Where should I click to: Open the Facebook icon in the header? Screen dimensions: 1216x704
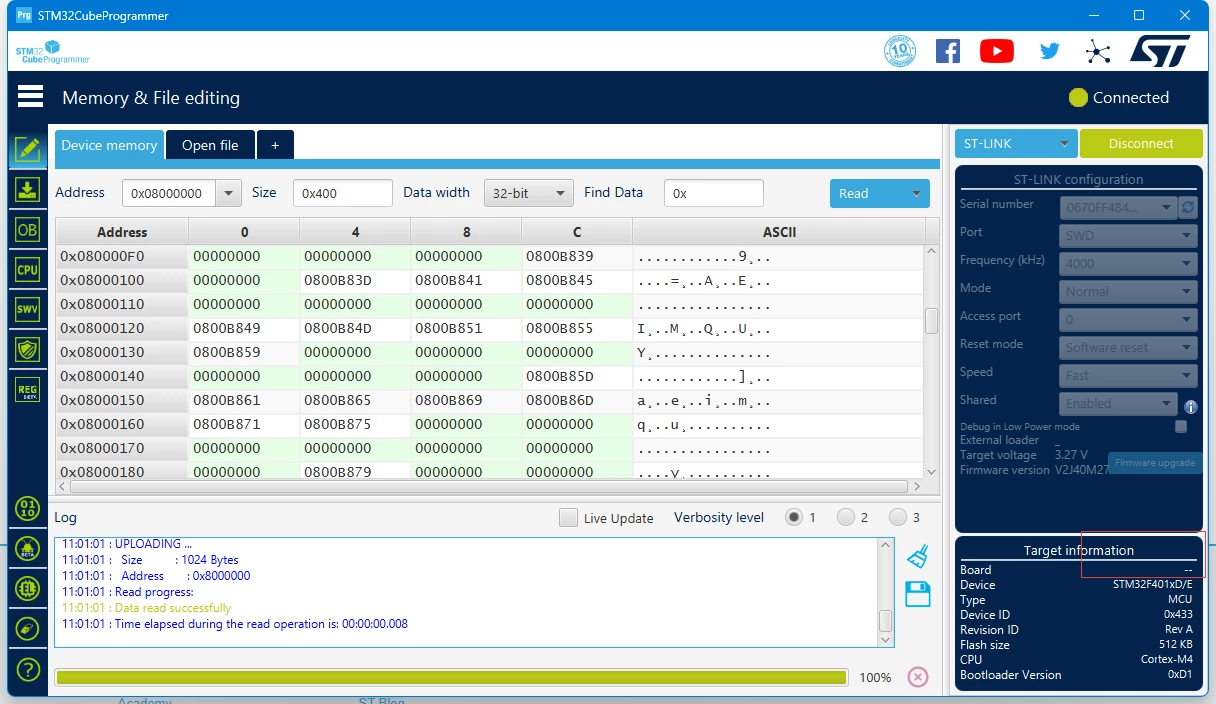pyautogui.click(x=948, y=51)
